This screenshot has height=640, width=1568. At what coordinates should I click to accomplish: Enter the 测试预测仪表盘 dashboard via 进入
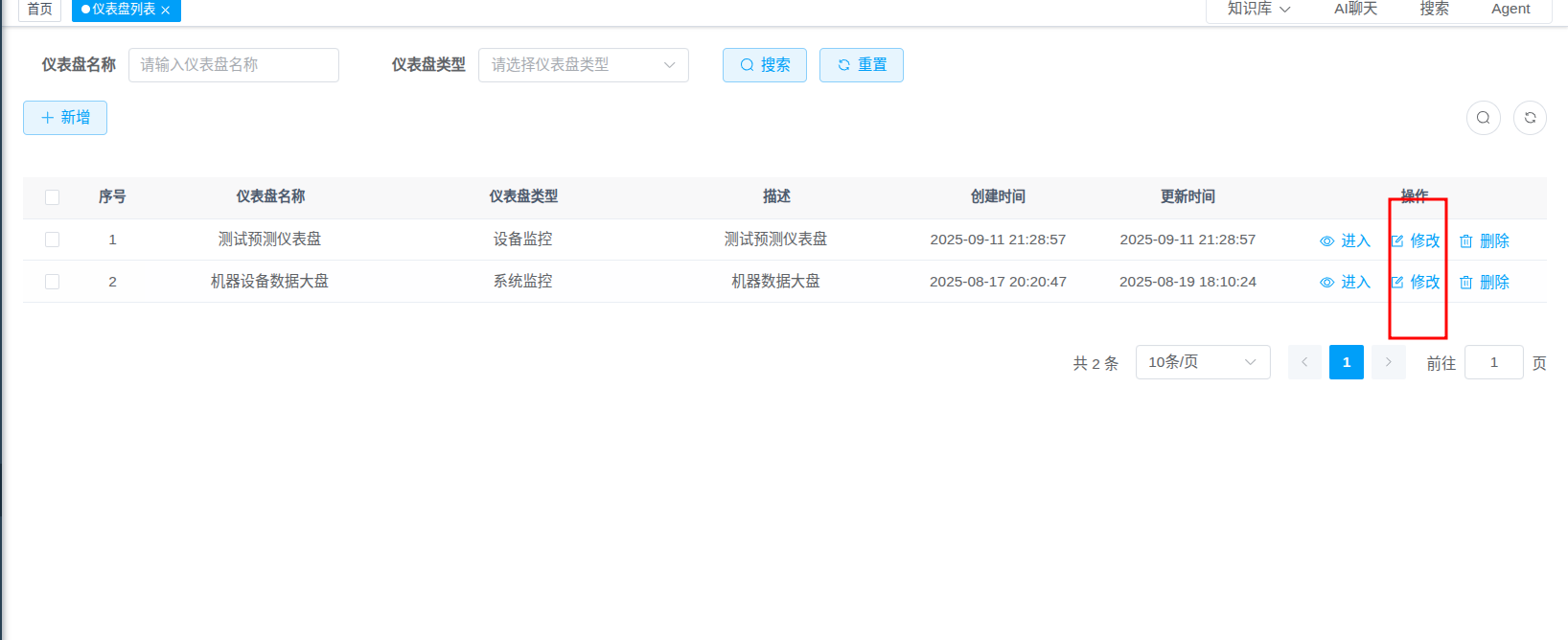click(x=1346, y=240)
